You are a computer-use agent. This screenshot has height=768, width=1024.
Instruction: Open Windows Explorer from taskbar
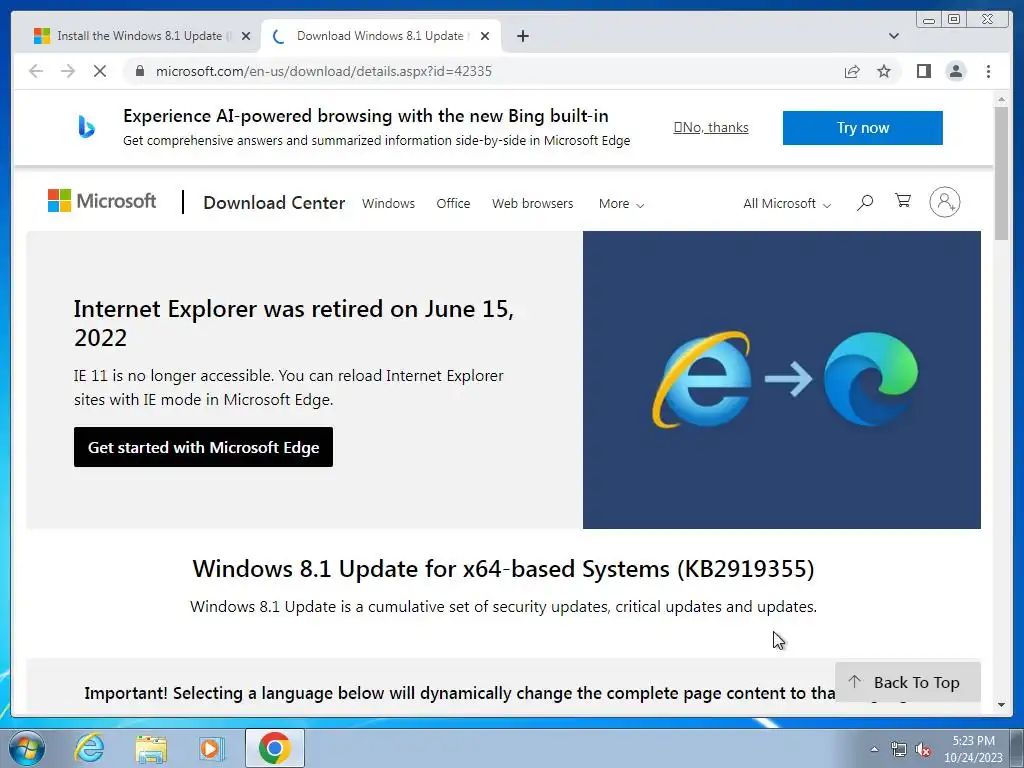[151, 748]
